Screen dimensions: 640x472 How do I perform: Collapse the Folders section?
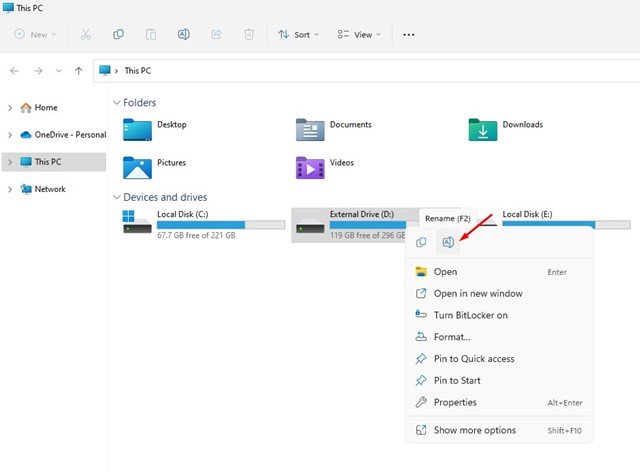116,102
